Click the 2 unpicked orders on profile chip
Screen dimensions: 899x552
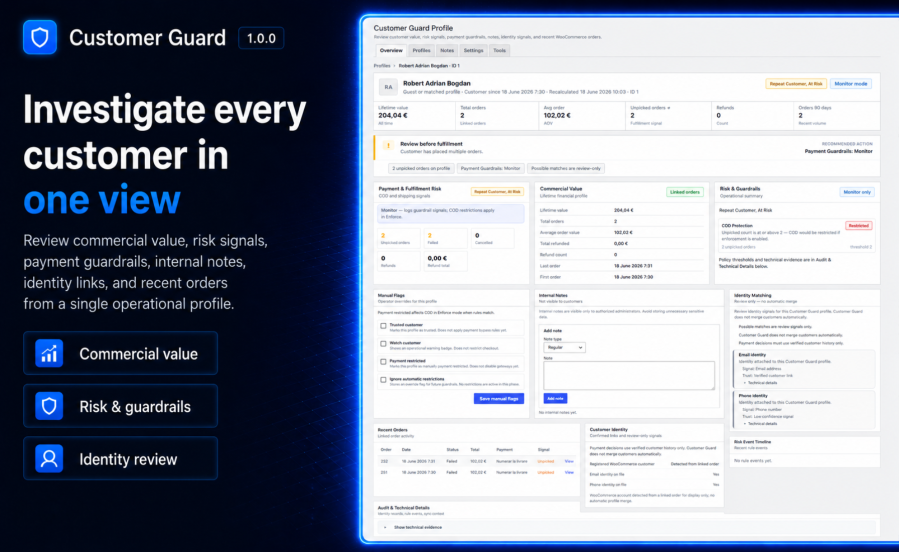point(421,169)
